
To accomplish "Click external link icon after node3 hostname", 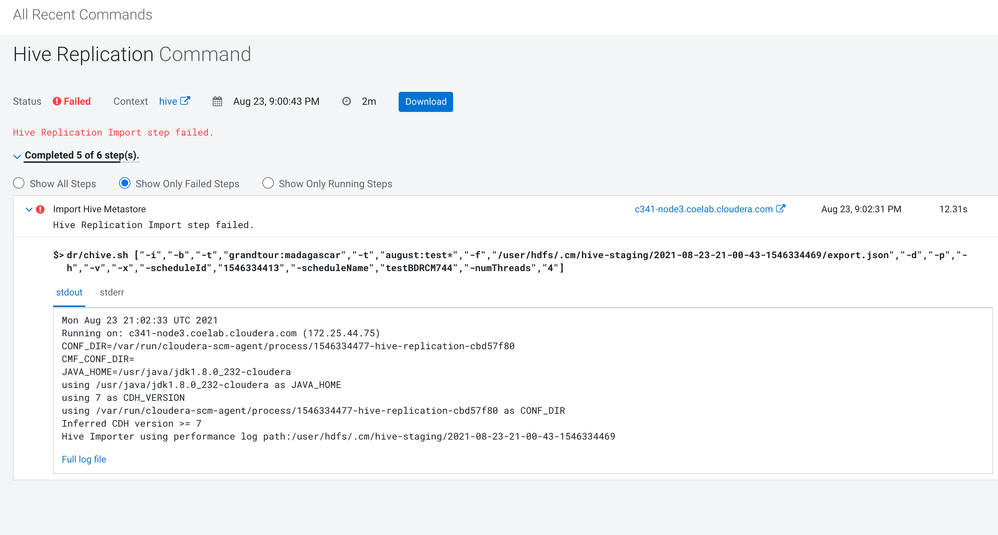I will click(781, 209).
